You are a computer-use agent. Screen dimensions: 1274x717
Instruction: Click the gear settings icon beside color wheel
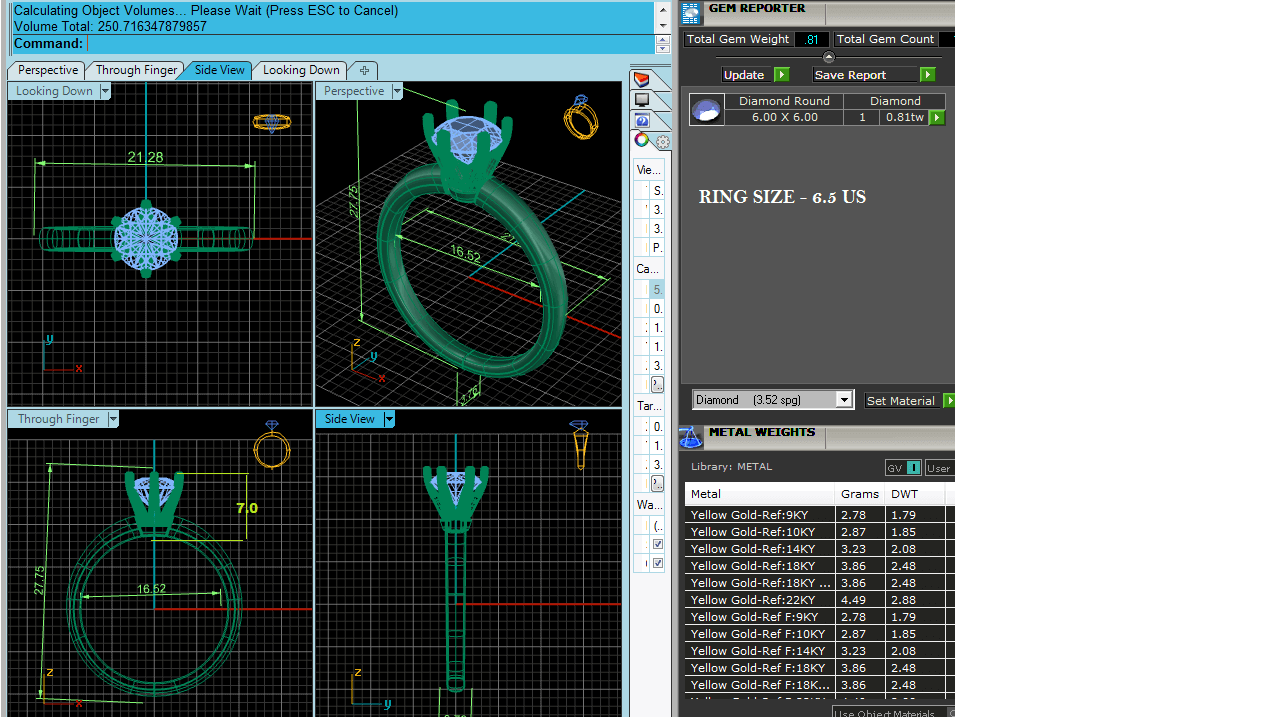662,142
